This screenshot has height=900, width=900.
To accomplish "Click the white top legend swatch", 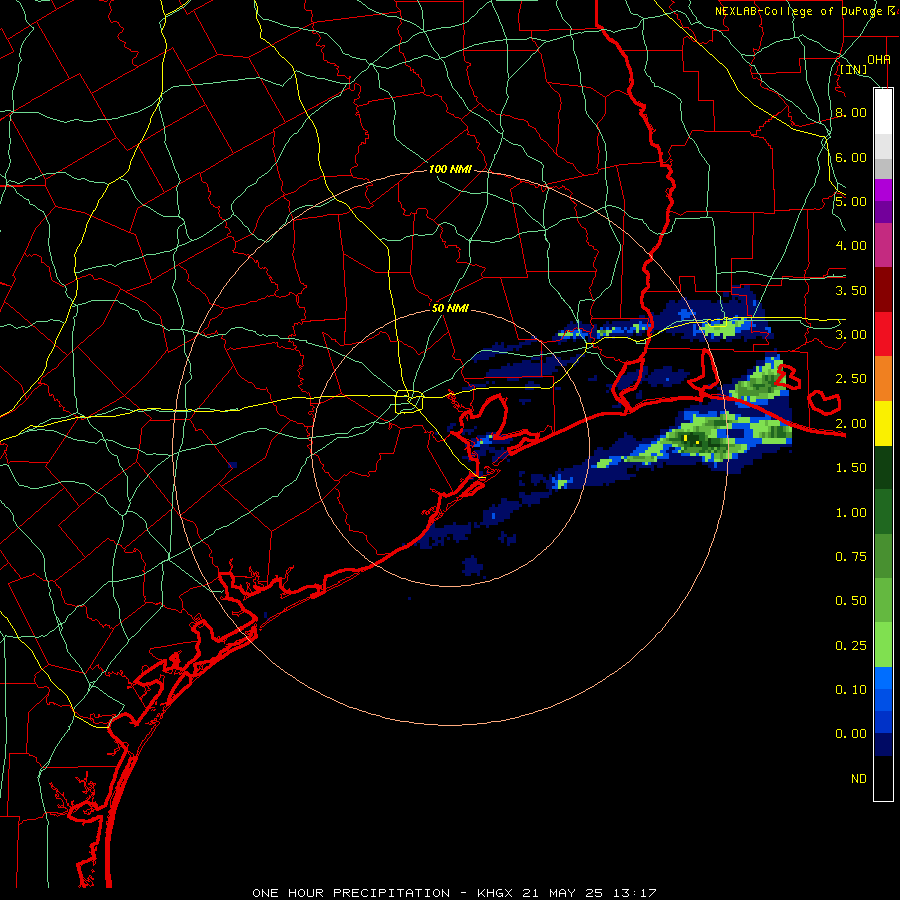I will pos(883,112).
